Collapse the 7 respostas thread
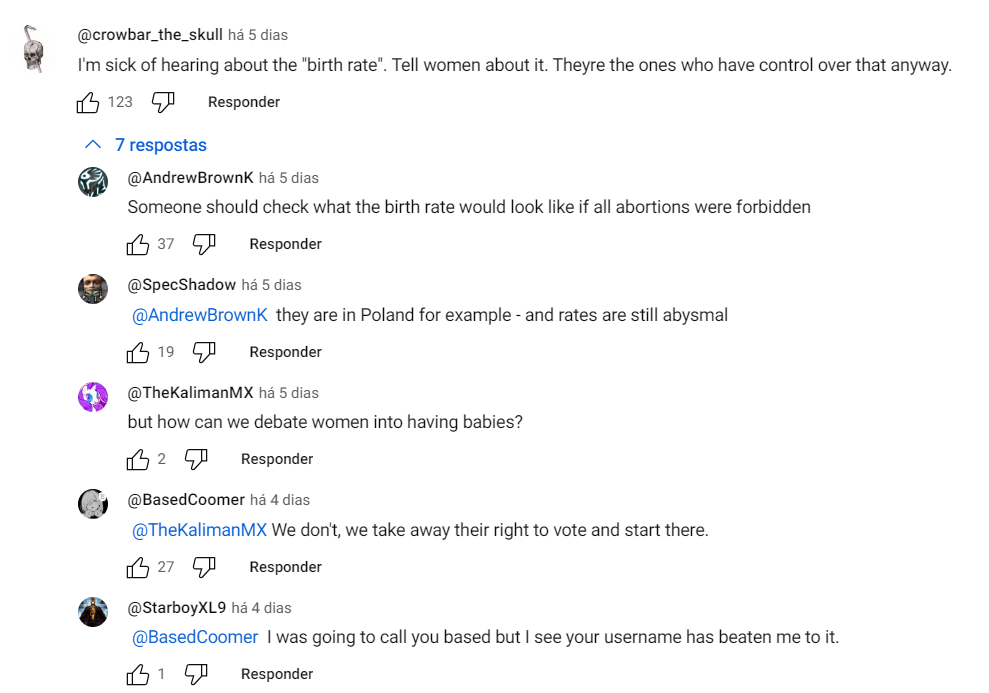The height and width of the screenshot is (693, 989). pos(146,145)
